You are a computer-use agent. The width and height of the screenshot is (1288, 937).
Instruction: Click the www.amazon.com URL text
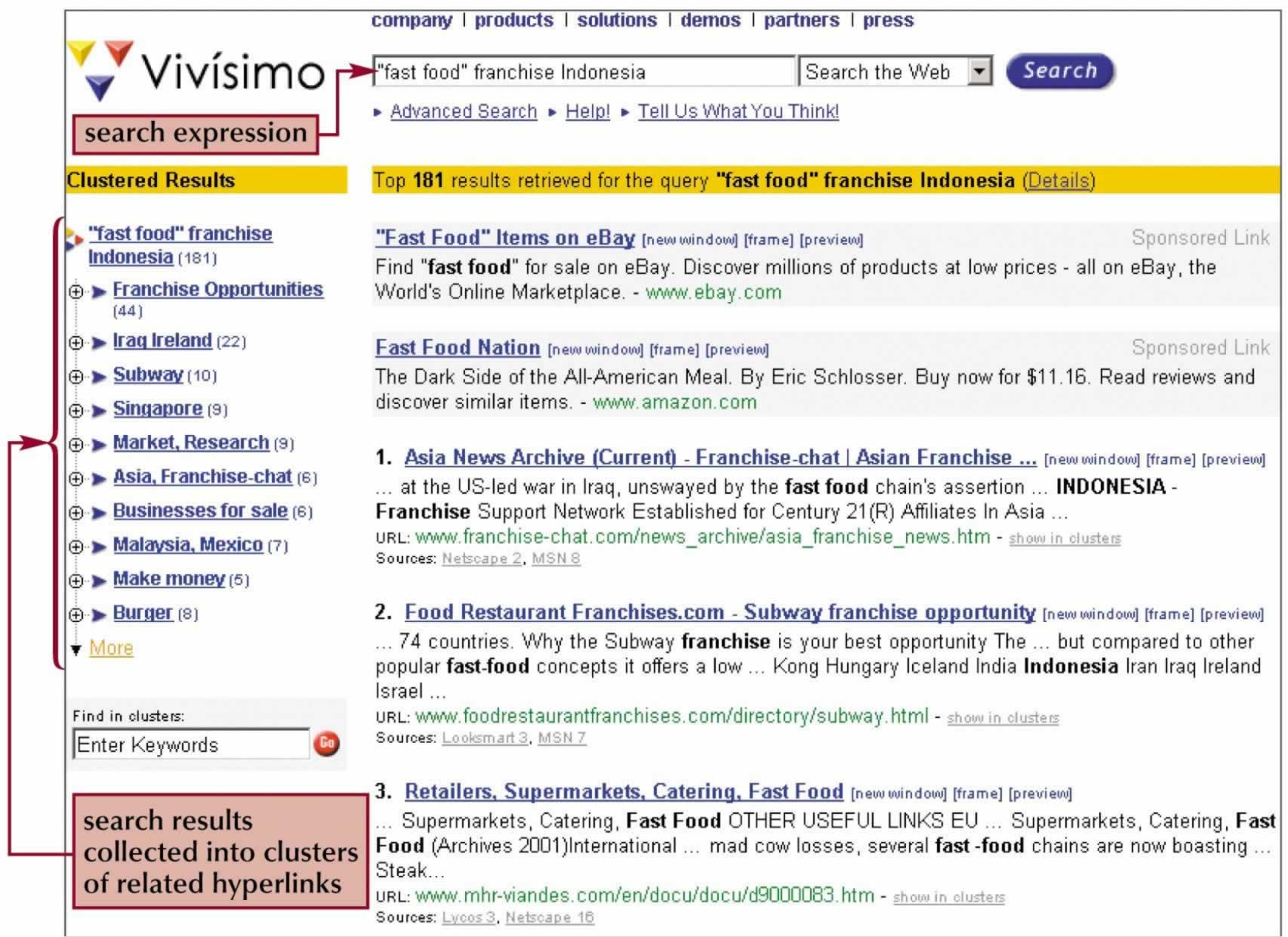tap(674, 402)
